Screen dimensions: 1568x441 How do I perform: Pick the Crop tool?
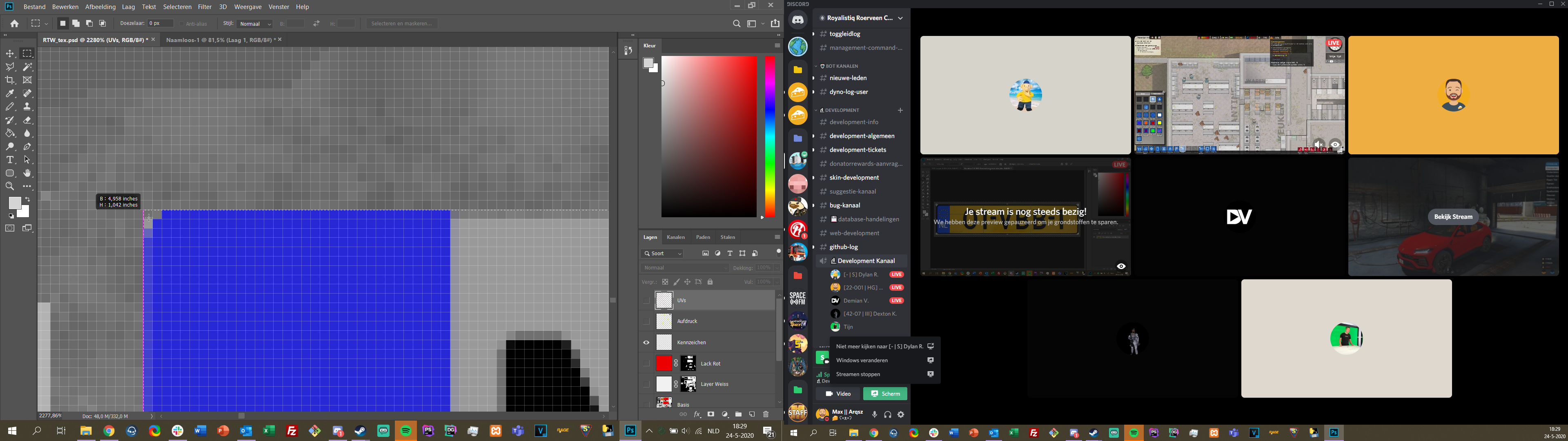click(10, 80)
